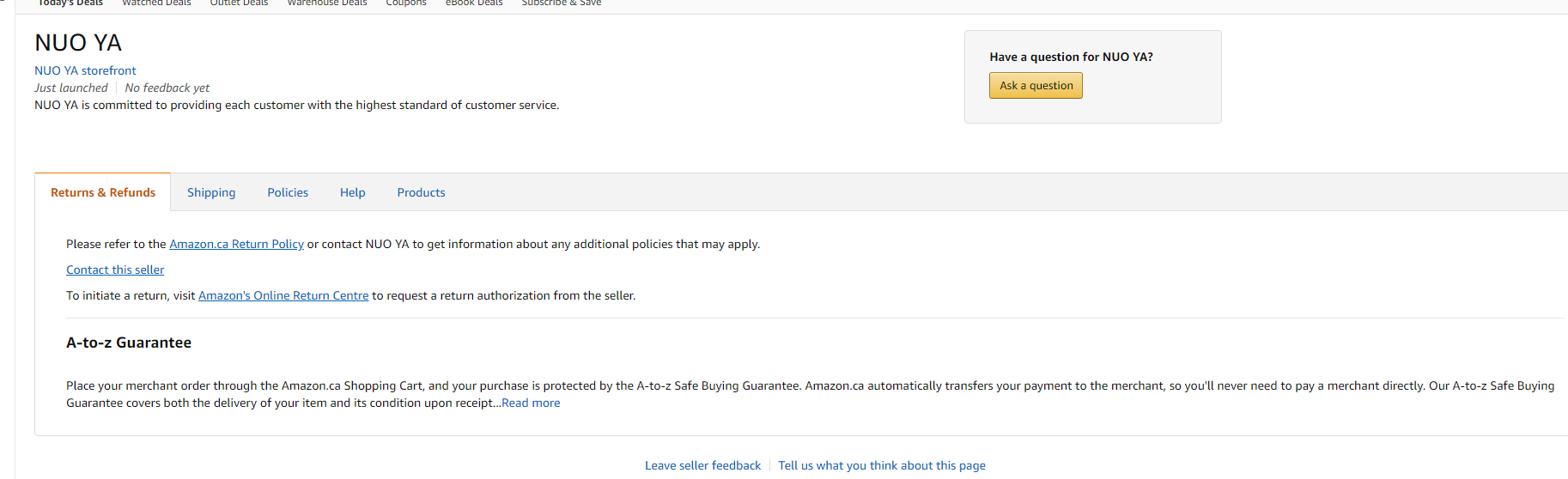
Task: Open Tell us what you think link
Action: [882, 465]
